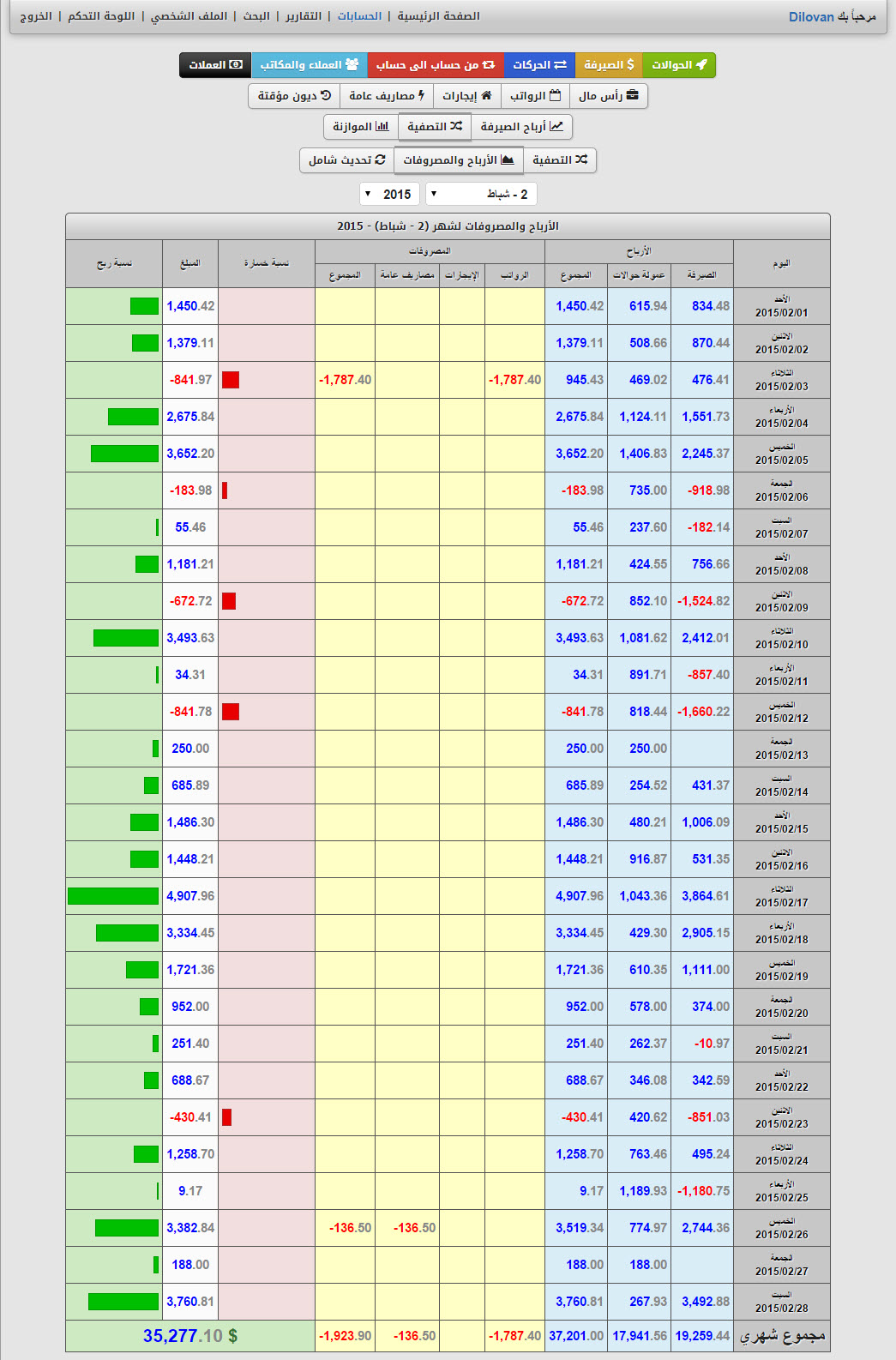Screen dimensions: 896x1360
Task: Open اللوحة التحكم control panel link
Action: (101, 16)
